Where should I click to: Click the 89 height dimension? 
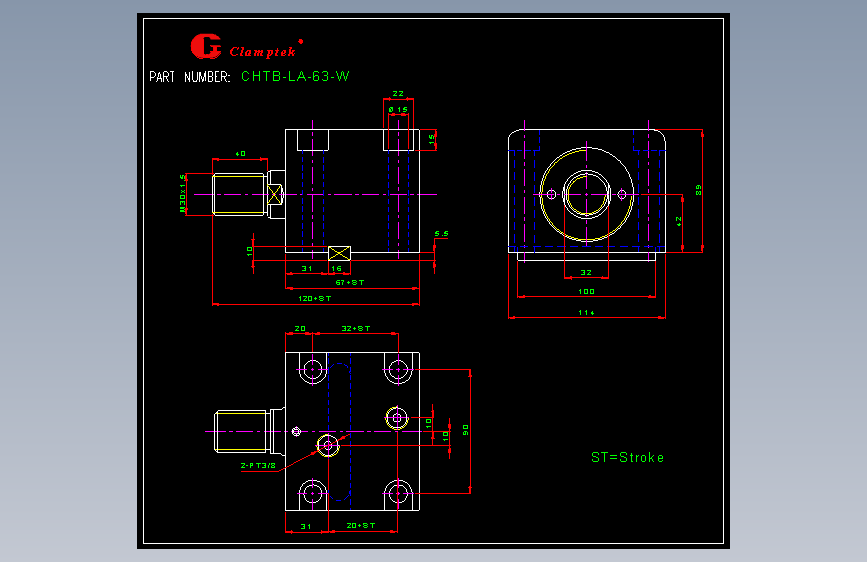[x=698, y=190]
